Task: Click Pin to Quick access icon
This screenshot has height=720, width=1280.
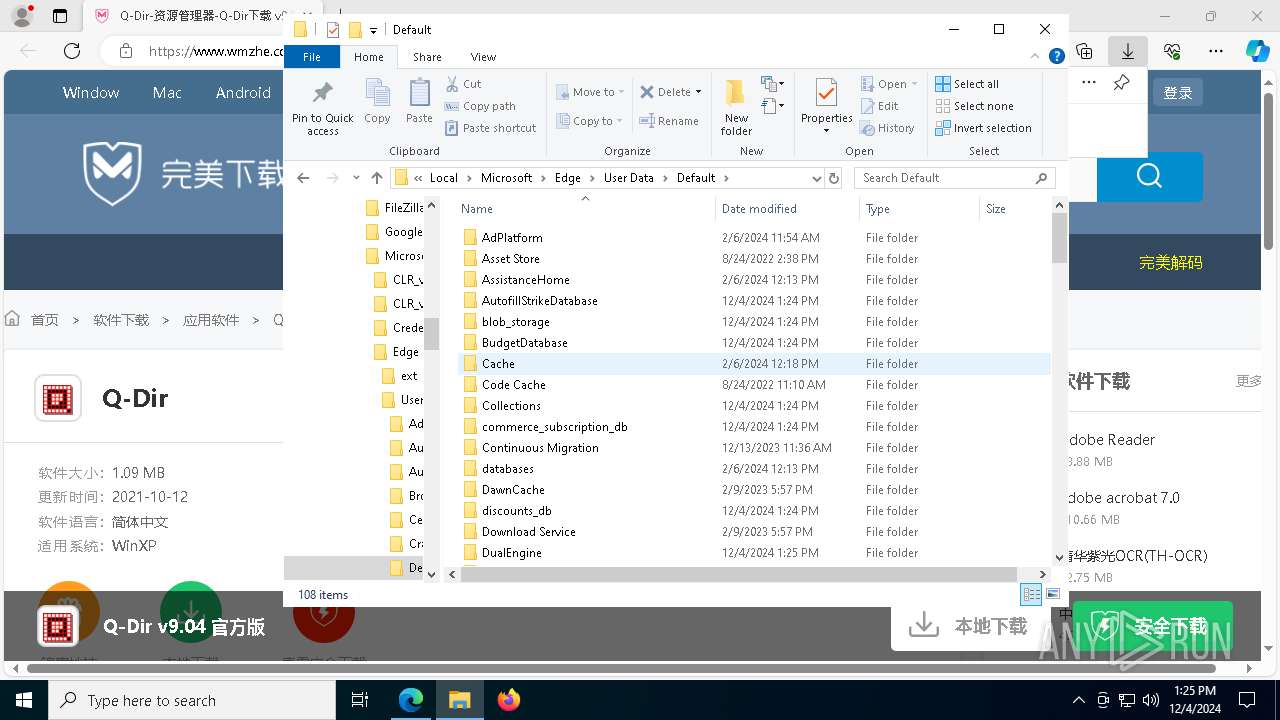Action: coord(322,93)
